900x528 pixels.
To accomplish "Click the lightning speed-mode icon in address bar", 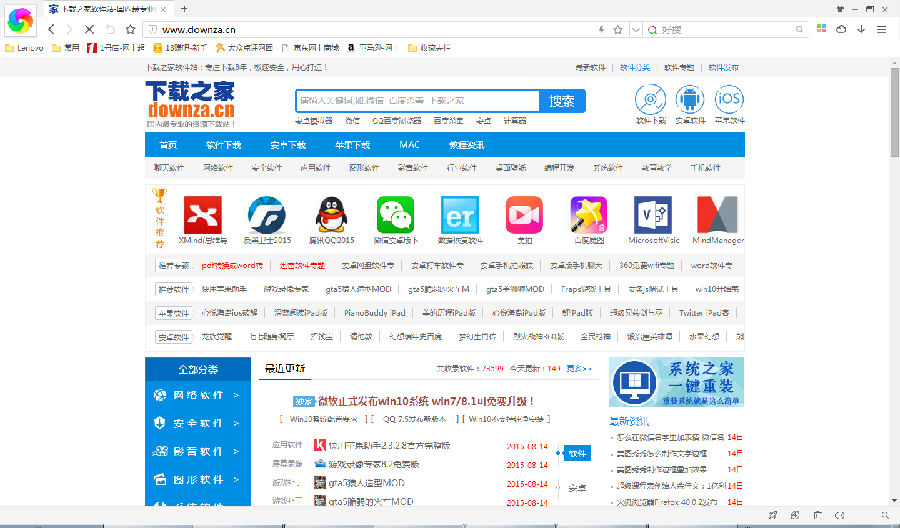I will pos(602,29).
